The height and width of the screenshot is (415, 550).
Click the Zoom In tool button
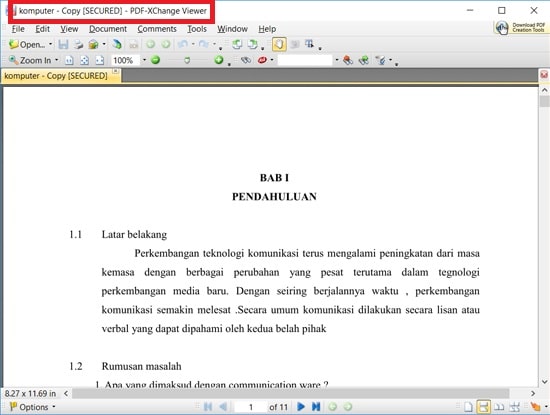(30, 60)
